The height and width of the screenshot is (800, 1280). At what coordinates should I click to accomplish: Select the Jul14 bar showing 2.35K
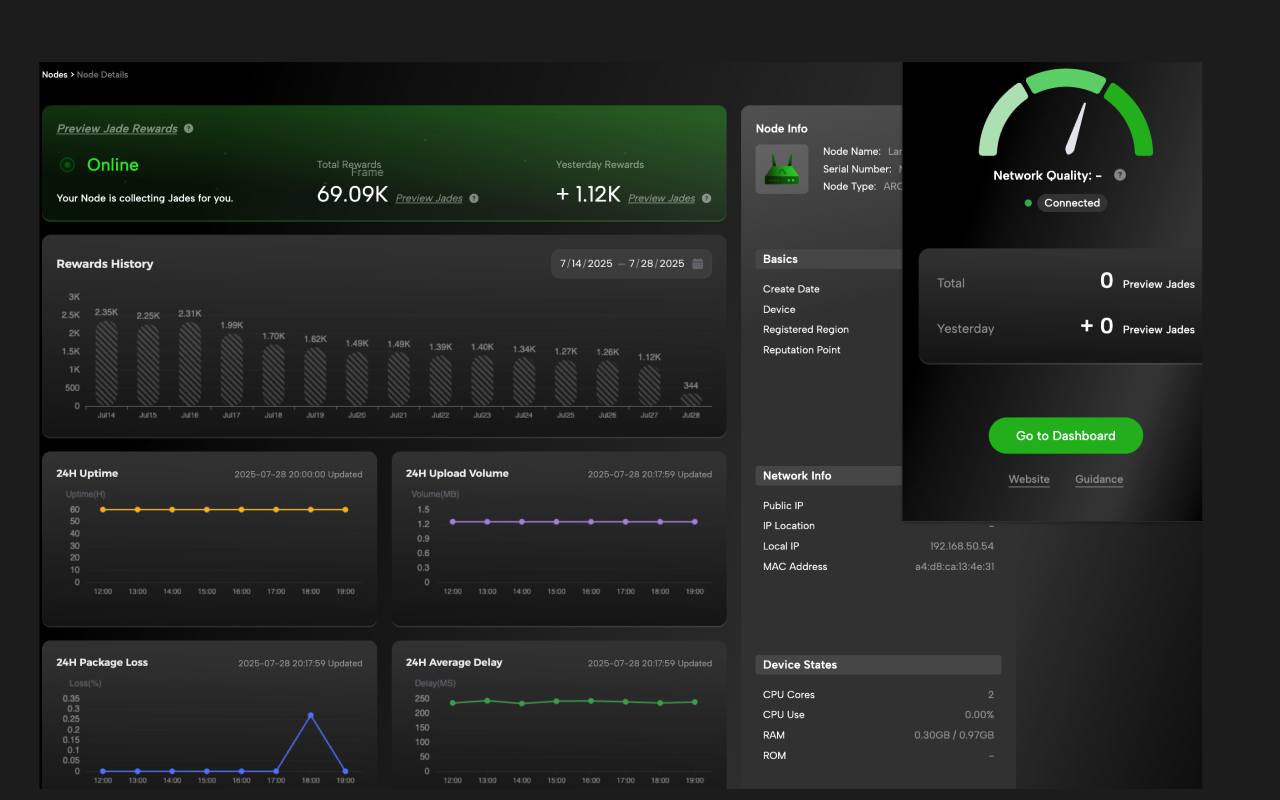coord(106,363)
